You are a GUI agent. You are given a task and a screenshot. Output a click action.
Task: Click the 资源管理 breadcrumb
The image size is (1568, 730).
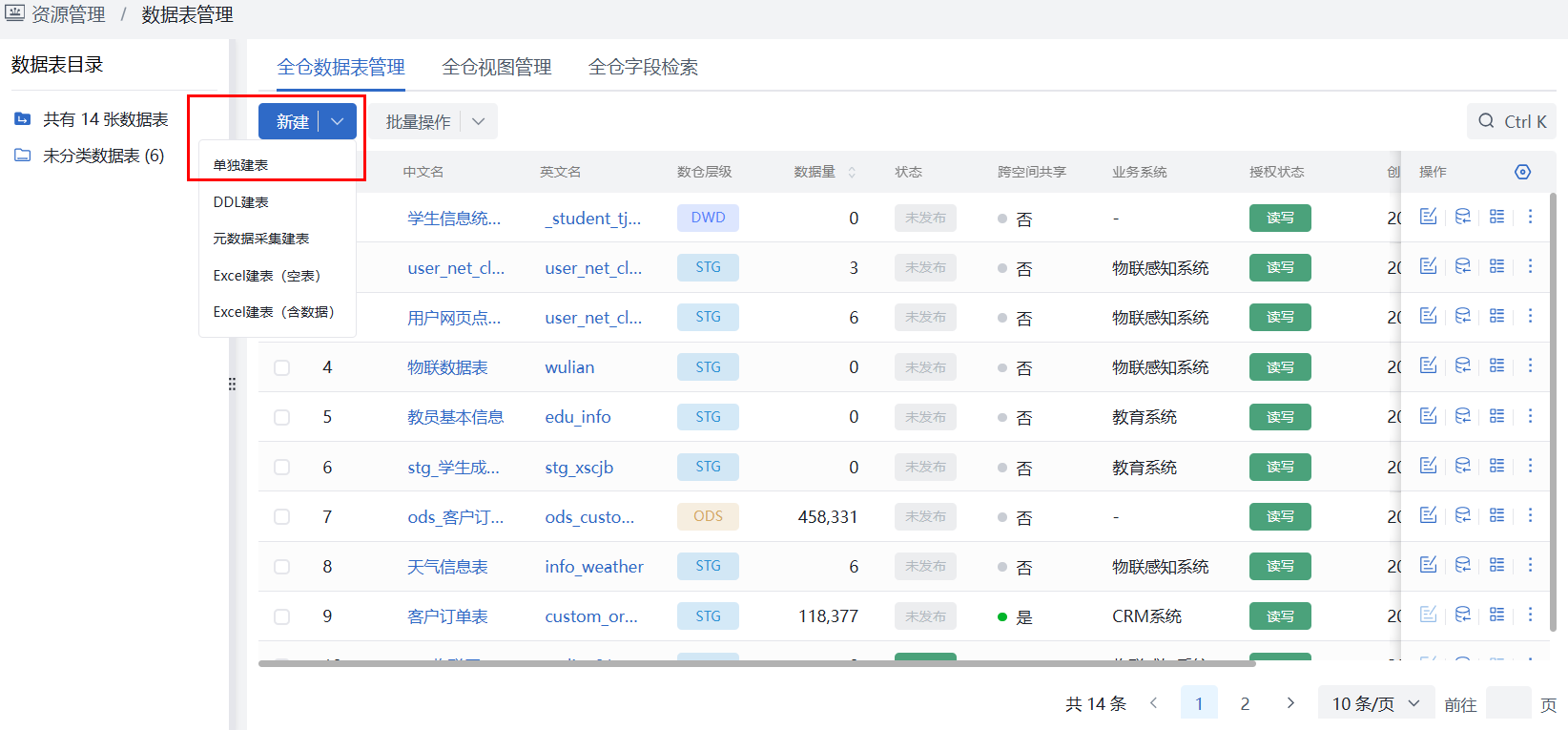[68, 14]
